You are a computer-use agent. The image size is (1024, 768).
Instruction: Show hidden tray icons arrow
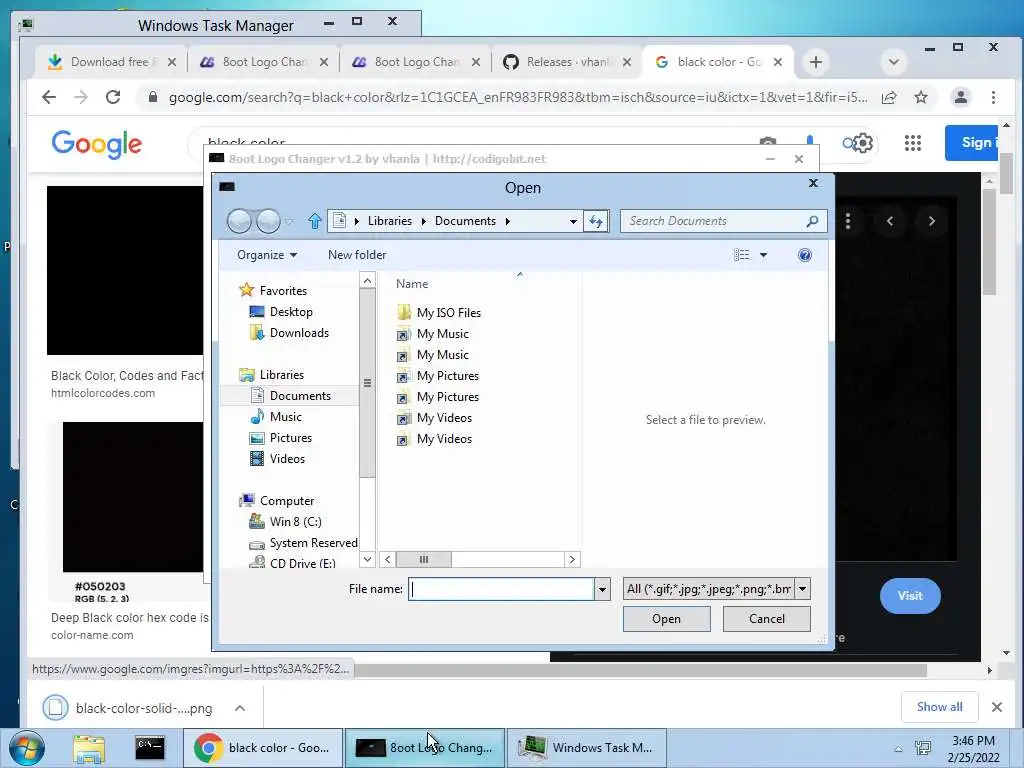(898, 749)
